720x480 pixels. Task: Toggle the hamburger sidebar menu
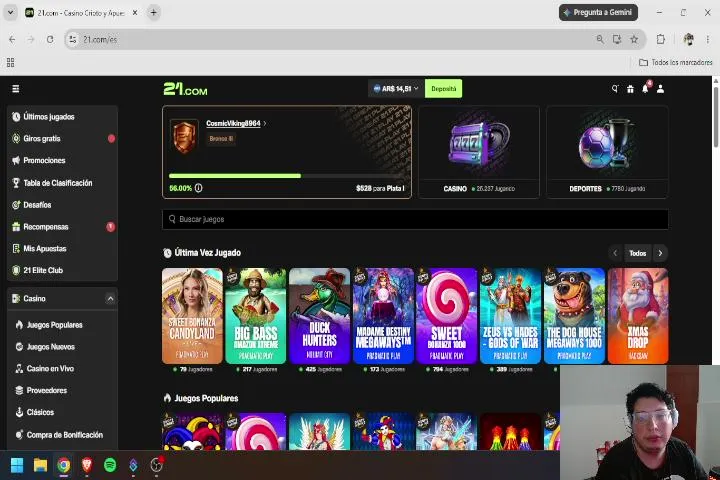tap(16, 89)
